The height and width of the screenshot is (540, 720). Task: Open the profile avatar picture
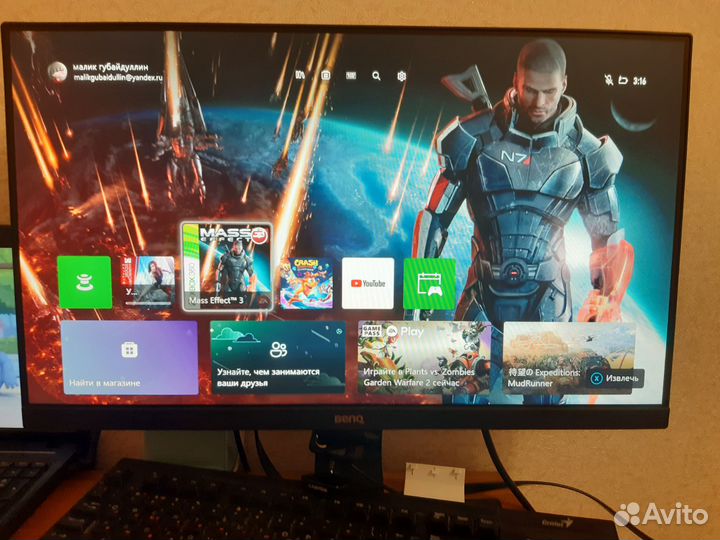(57, 72)
